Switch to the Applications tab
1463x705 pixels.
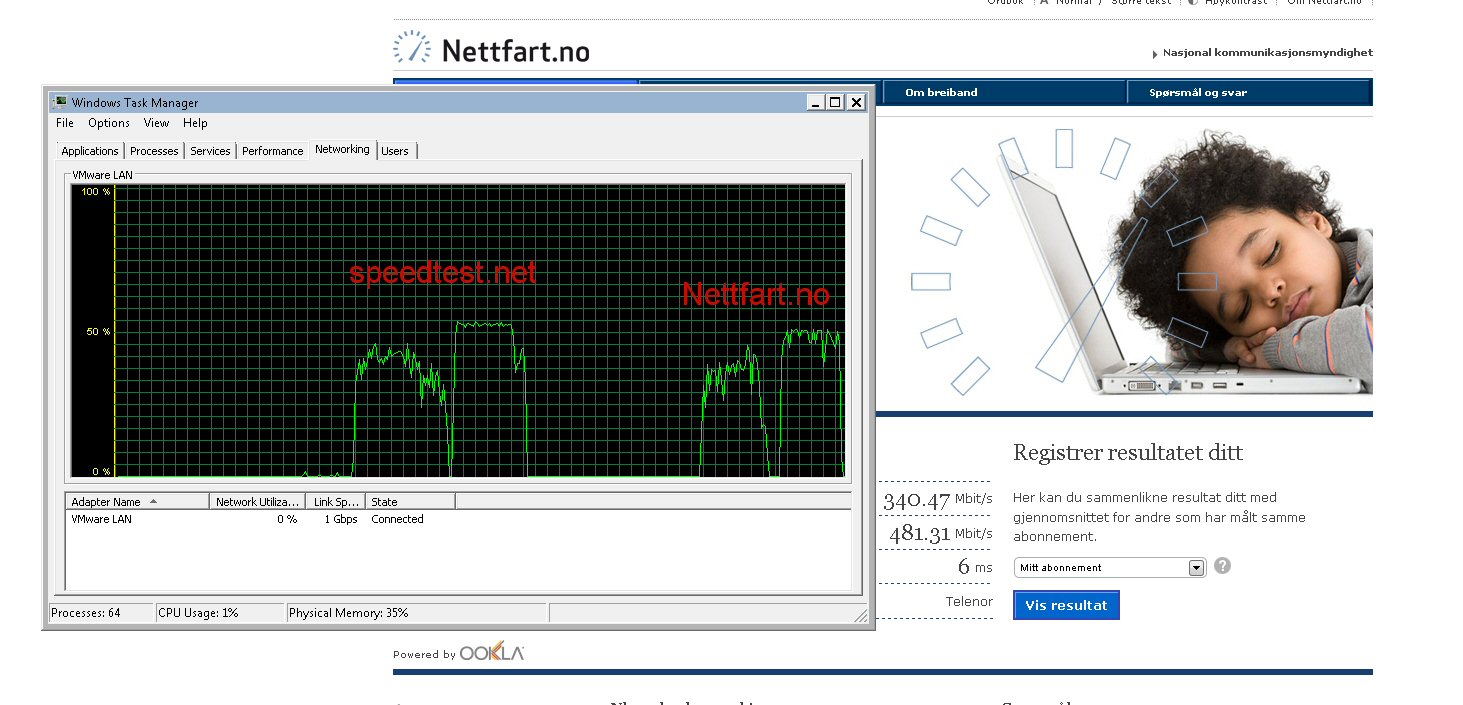pyautogui.click(x=90, y=151)
